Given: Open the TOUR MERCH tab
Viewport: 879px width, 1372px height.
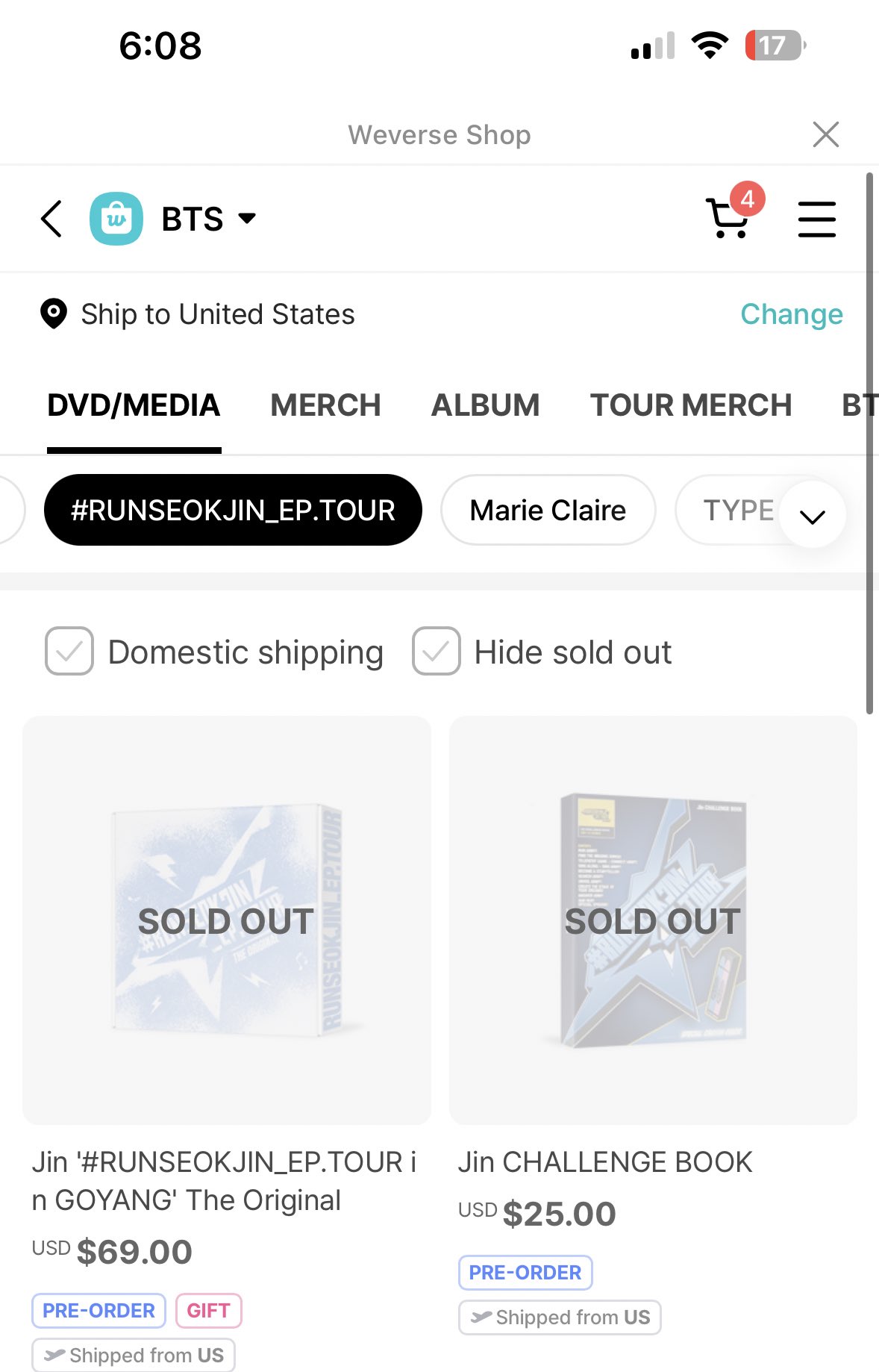Looking at the screenshot, I should pos(691,405).
